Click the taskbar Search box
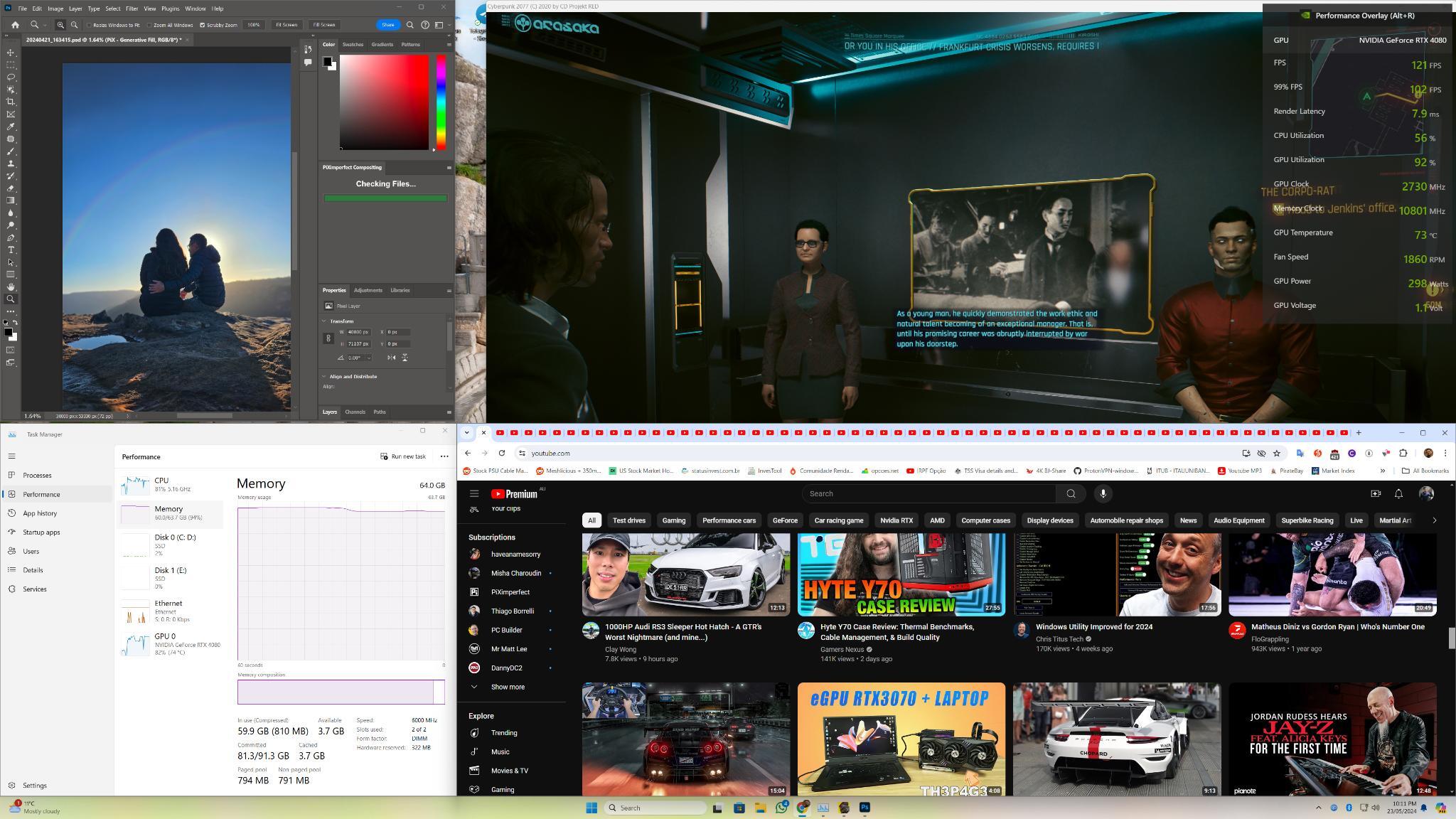 click(x=655, y=808)
